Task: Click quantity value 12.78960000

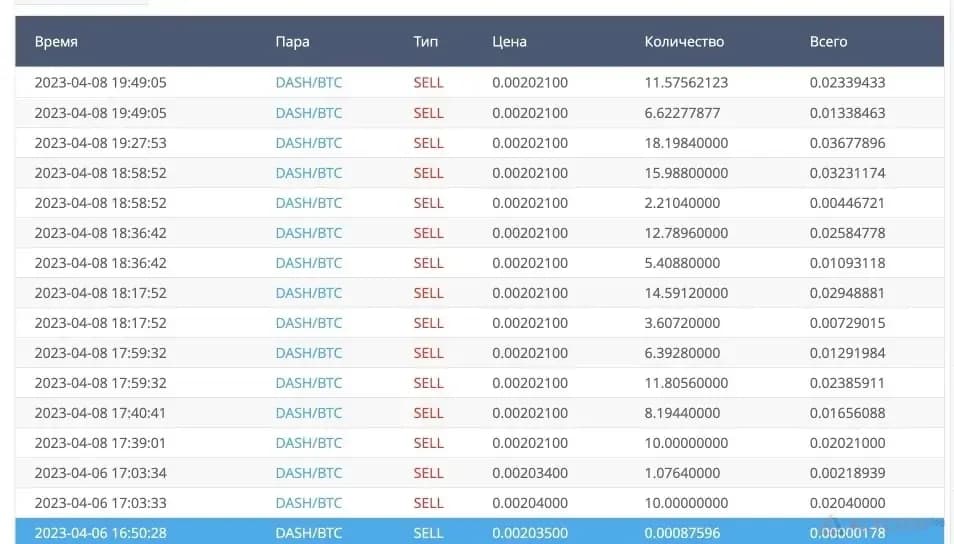Action: (x=686, y=233)
